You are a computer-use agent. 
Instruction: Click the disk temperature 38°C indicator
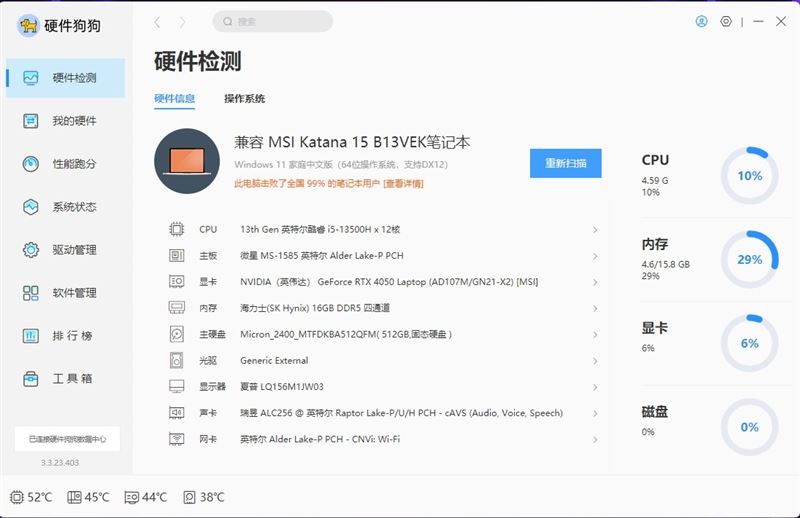pyautogui.click(x=204, y=497)
